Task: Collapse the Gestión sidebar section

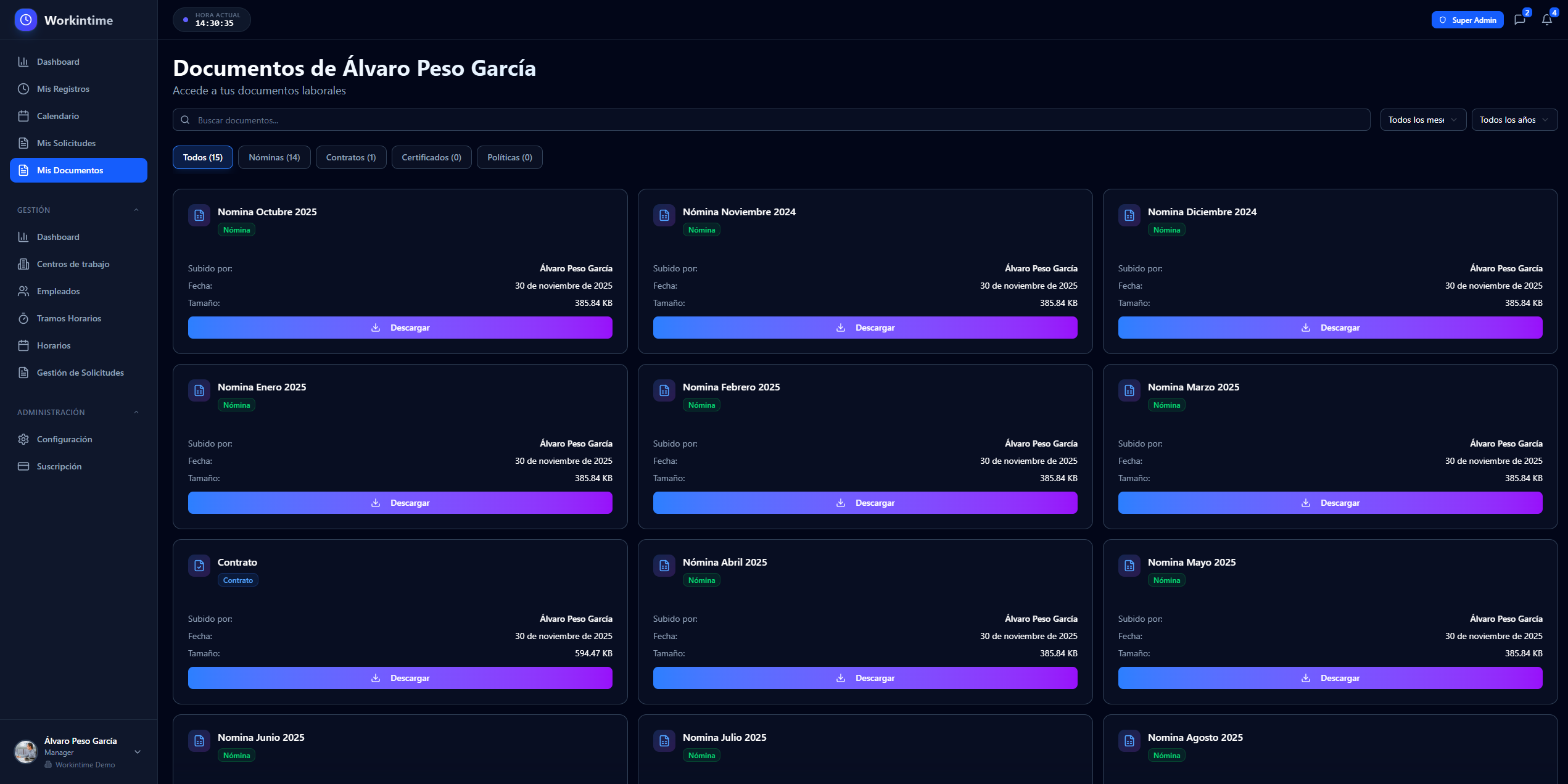Action: [x=136, y=210]
